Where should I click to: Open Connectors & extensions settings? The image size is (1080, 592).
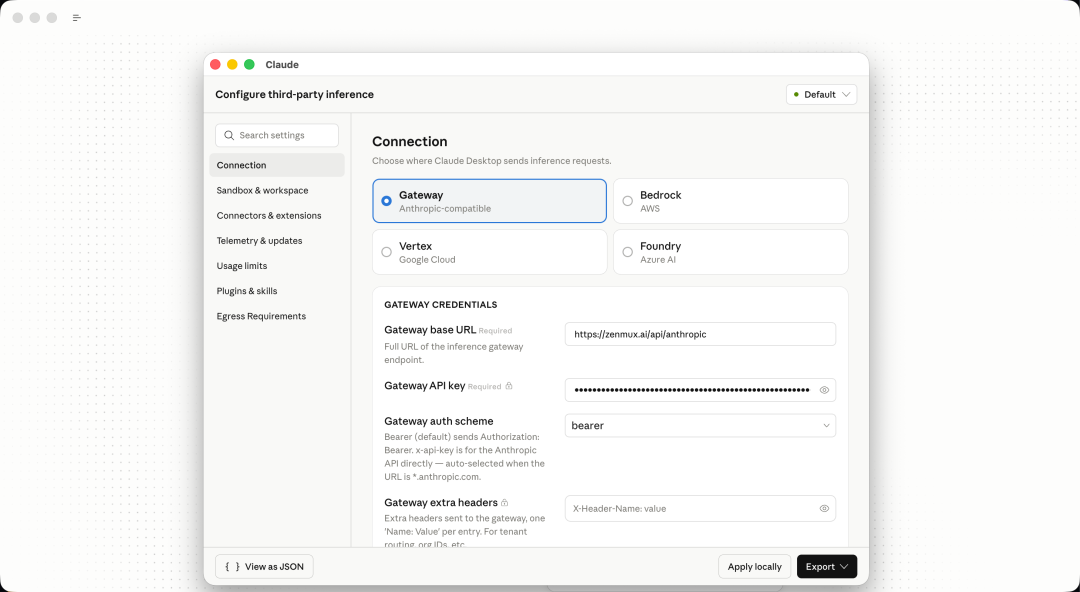coord(277,216)
